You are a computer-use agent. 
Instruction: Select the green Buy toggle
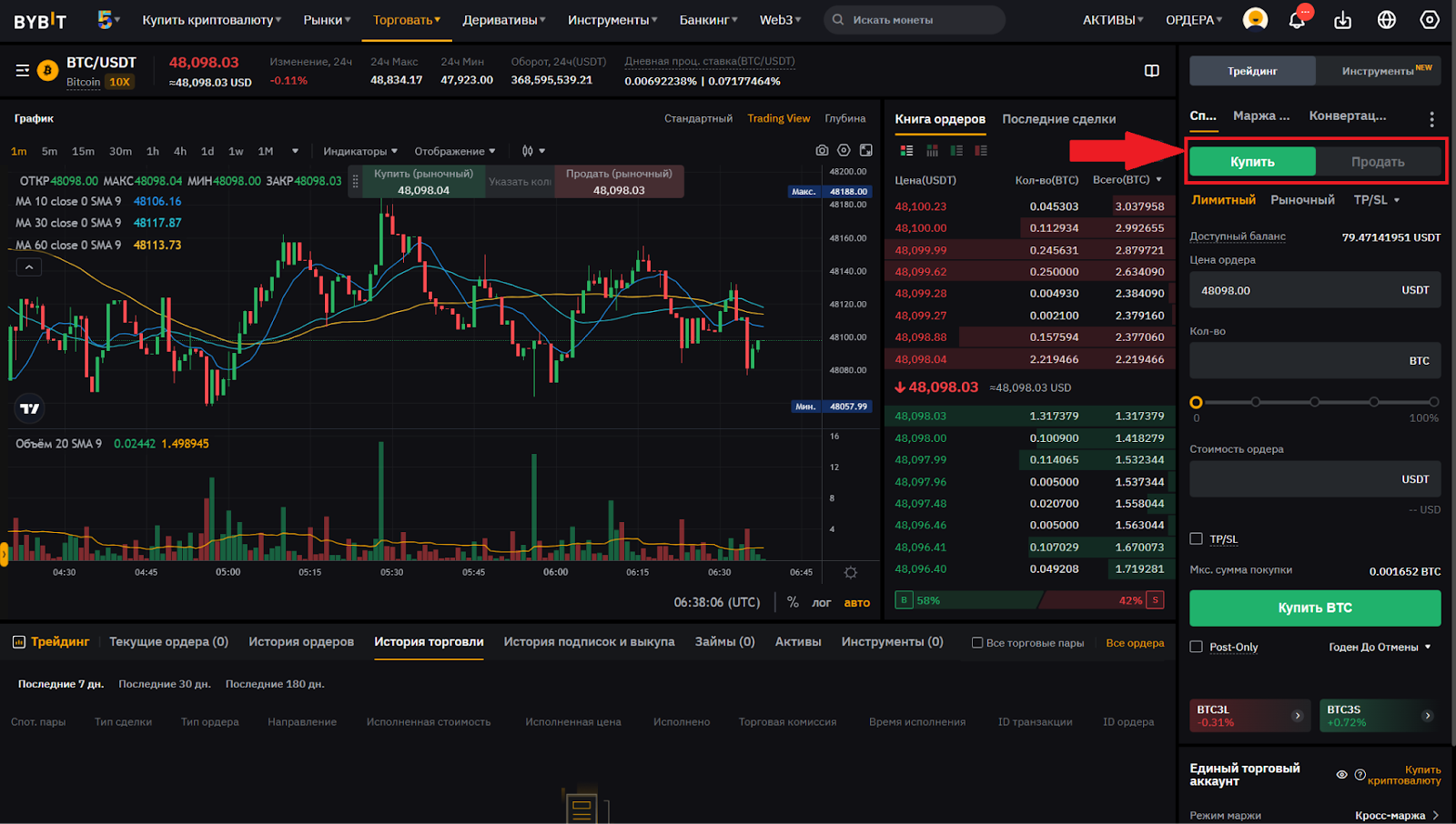click(1252, 161)
